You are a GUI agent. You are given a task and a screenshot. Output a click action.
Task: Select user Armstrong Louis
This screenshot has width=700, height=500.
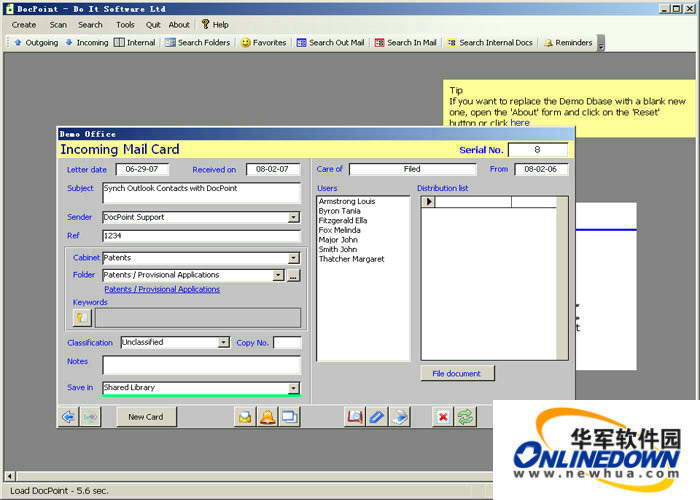pyautogui.click(x=347, y=201)
